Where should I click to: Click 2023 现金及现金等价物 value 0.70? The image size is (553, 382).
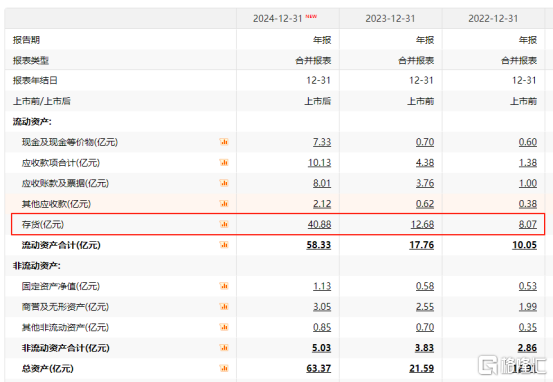[x=425, y=142]
